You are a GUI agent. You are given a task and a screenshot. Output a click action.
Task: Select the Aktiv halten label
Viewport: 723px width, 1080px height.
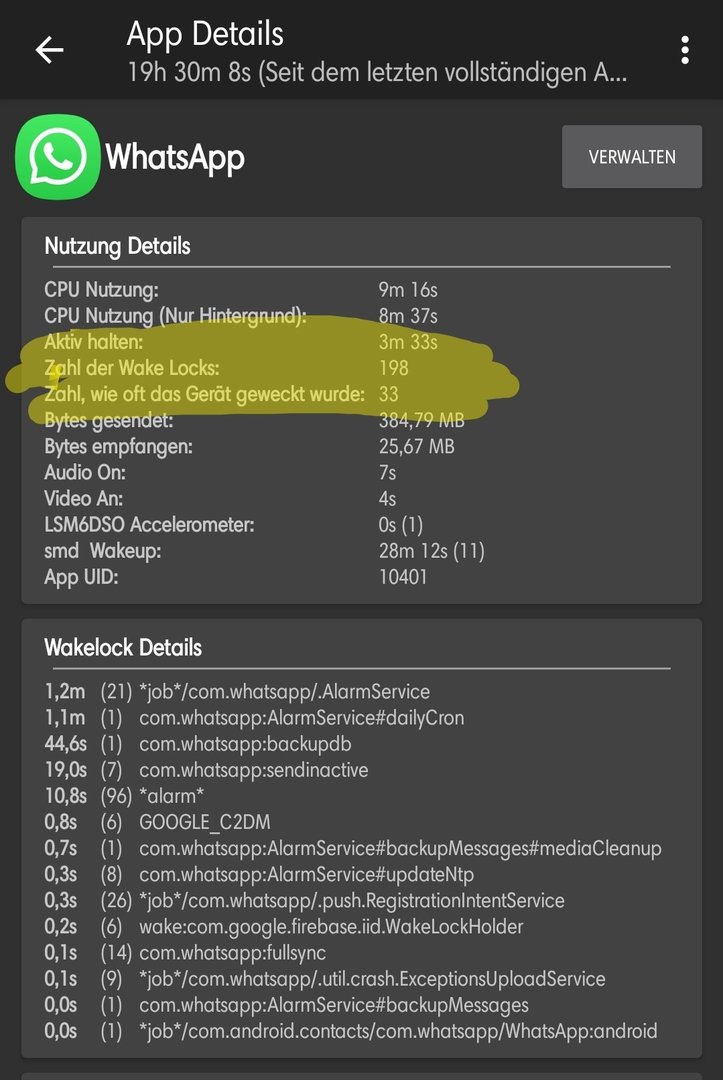tap(94, 342)
